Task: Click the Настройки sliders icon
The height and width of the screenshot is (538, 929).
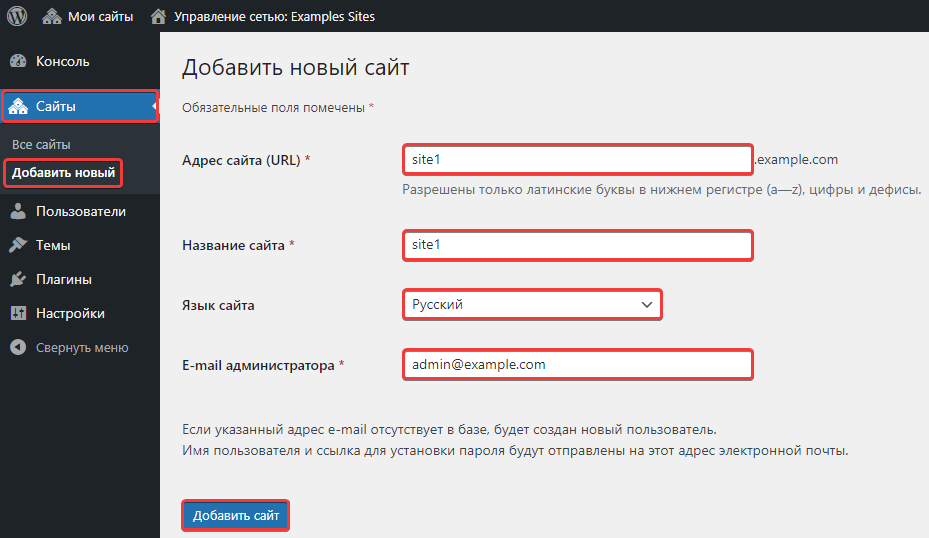Action: click(x=18, y=313)
